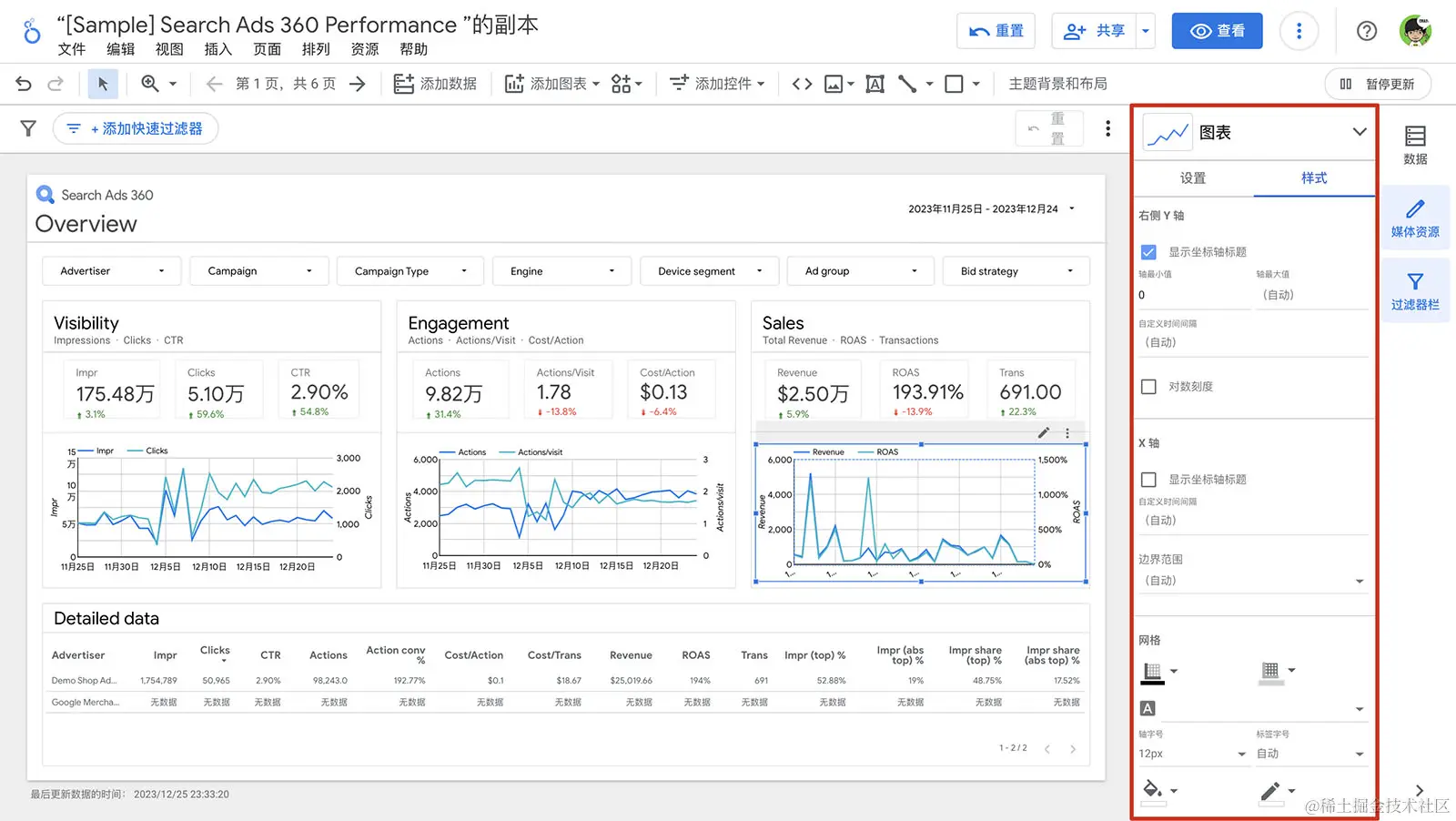
Task: Open the more options menu beside 查看
Action: (x=1299, y=31)
